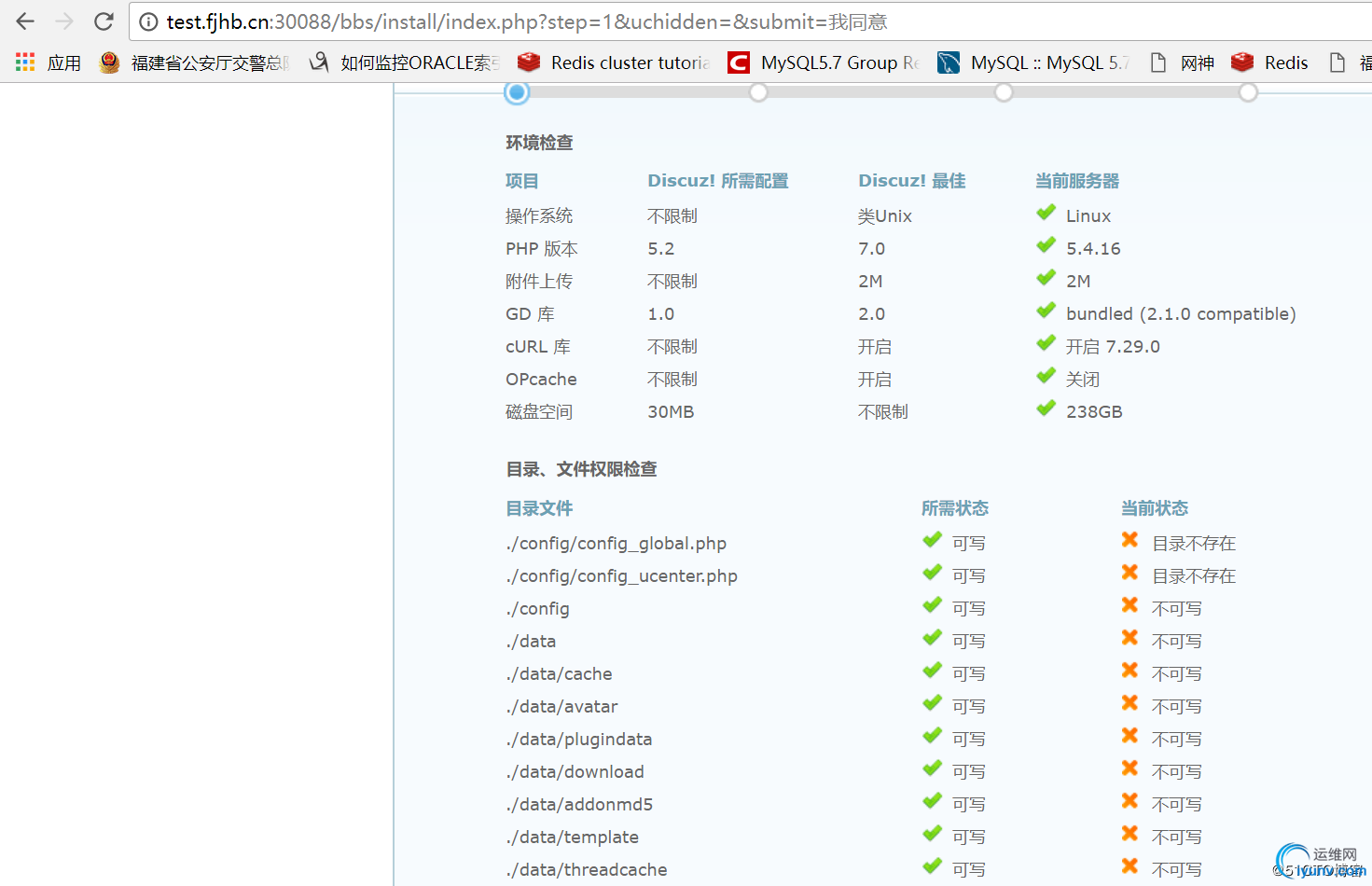Image resolution: width=1372 pixels, height=886 pixels.
Task: Click the green check beside 238GB
Action: click(x=1046, y=408)
